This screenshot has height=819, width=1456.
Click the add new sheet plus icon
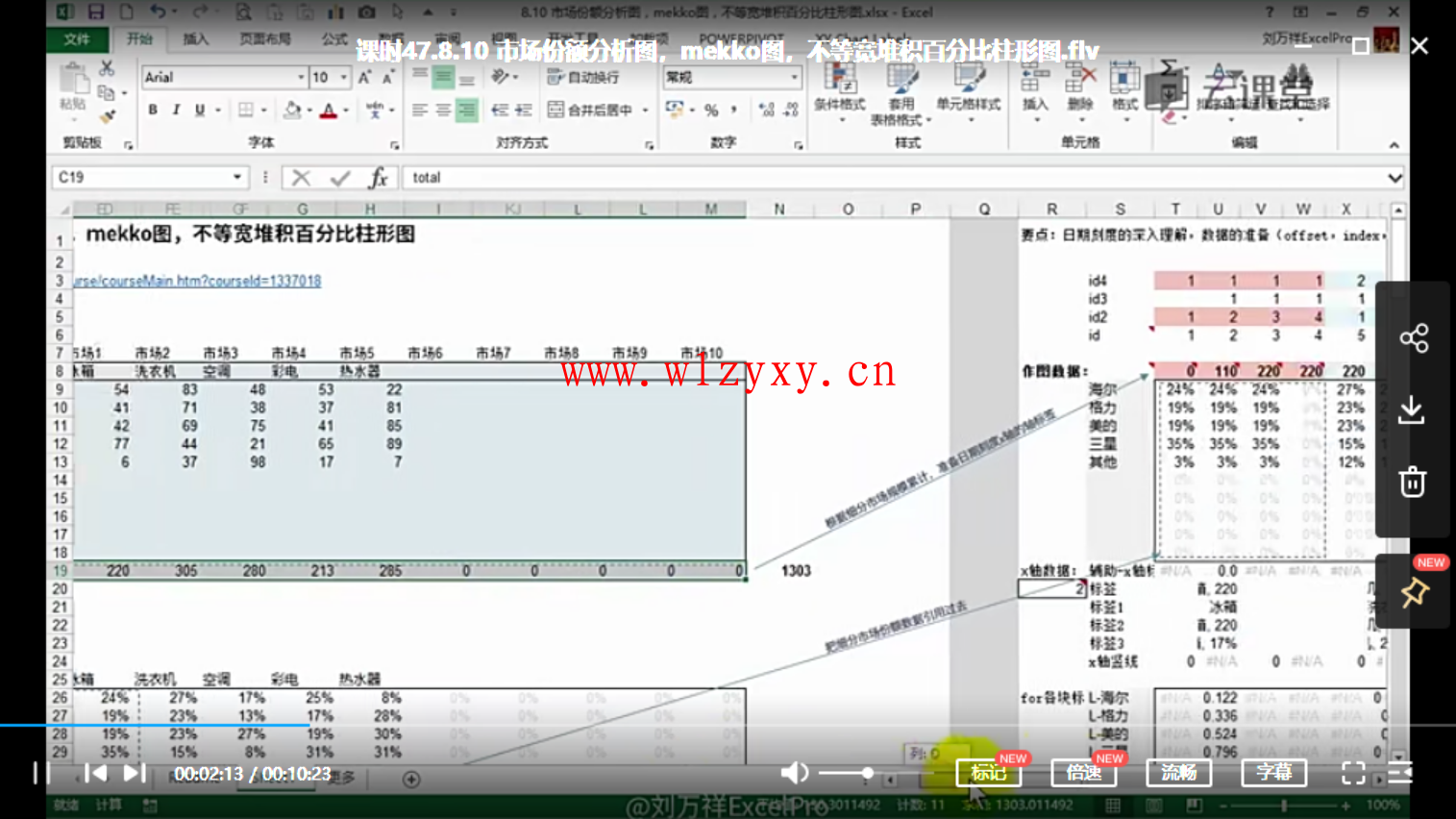pyautogui.click(x=411, y=780)
